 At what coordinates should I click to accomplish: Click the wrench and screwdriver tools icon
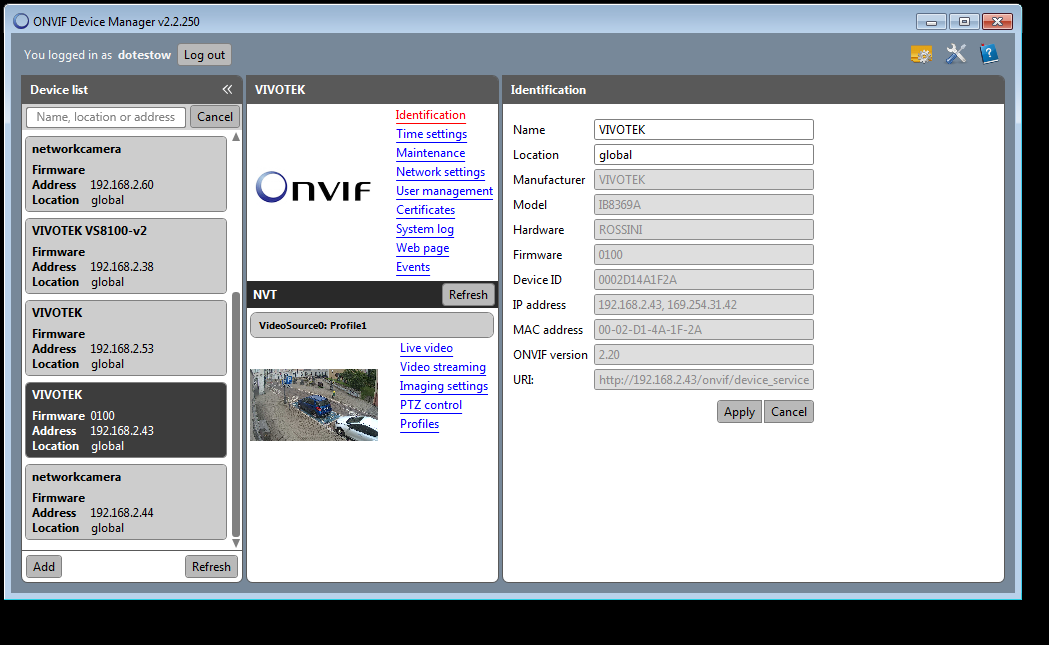tap(955, 55)
